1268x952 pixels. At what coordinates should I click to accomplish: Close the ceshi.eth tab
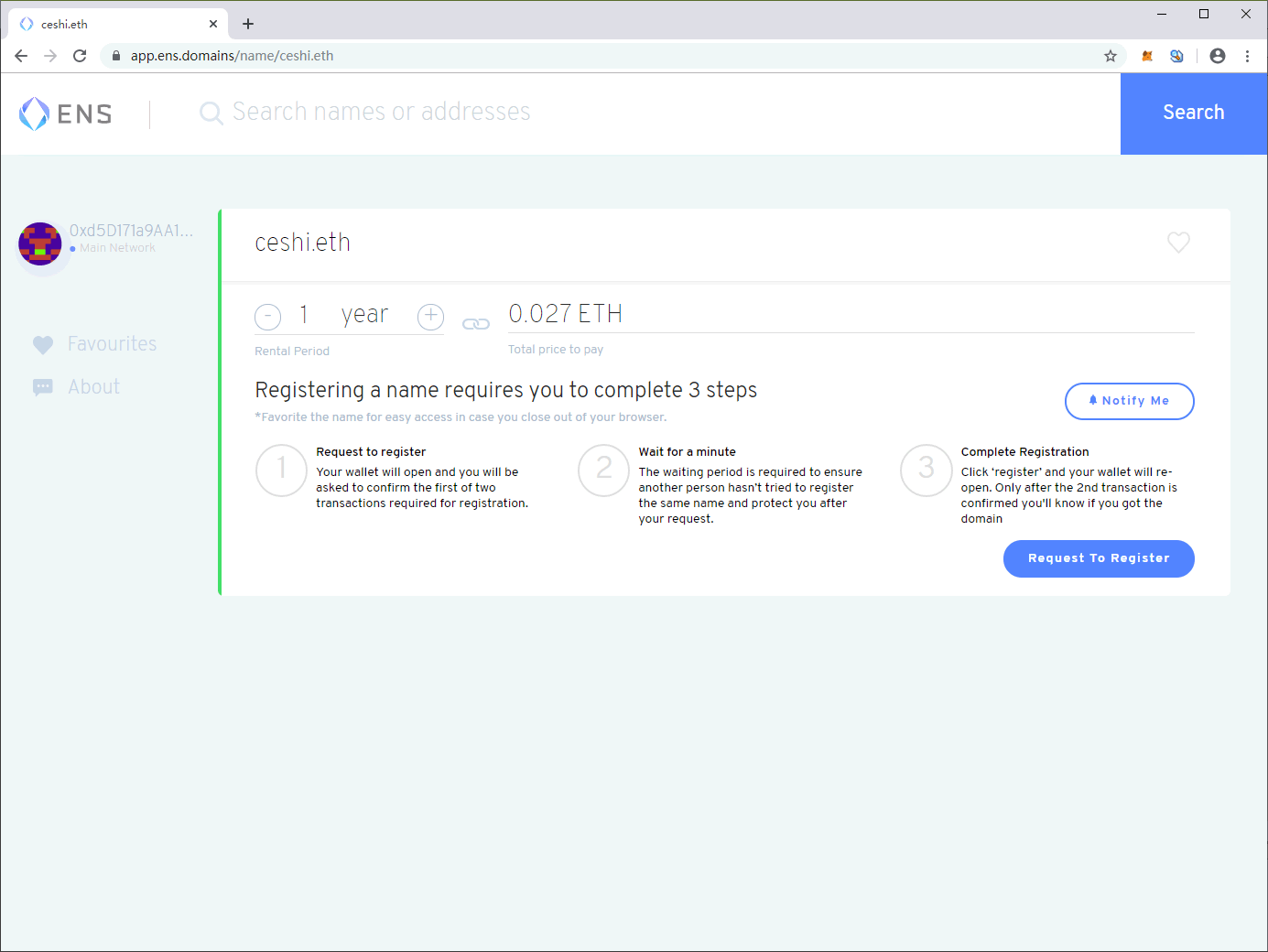[x=213, y=24]
